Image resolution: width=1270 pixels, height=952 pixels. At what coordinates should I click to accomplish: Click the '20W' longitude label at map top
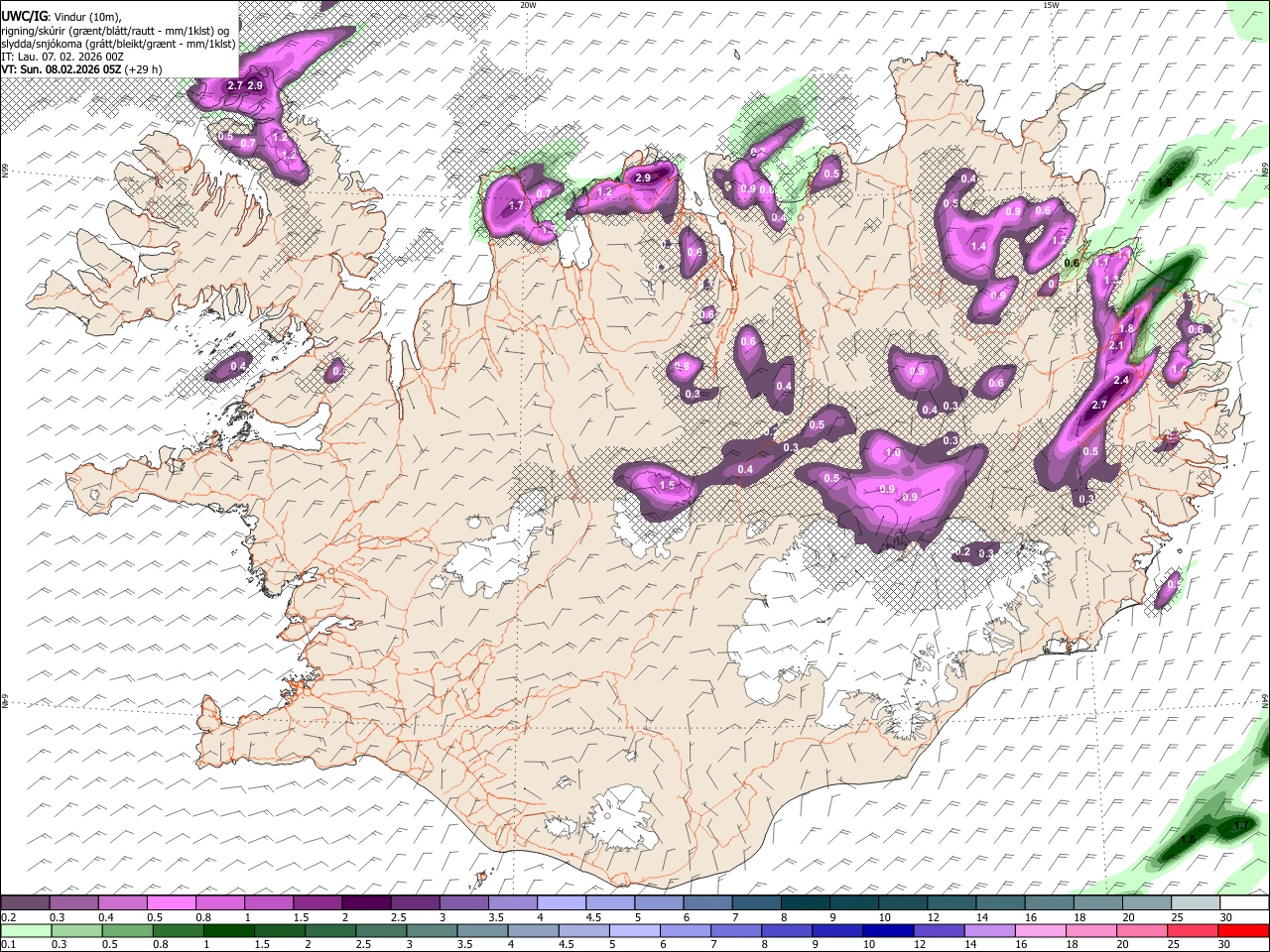coord(528,5)
